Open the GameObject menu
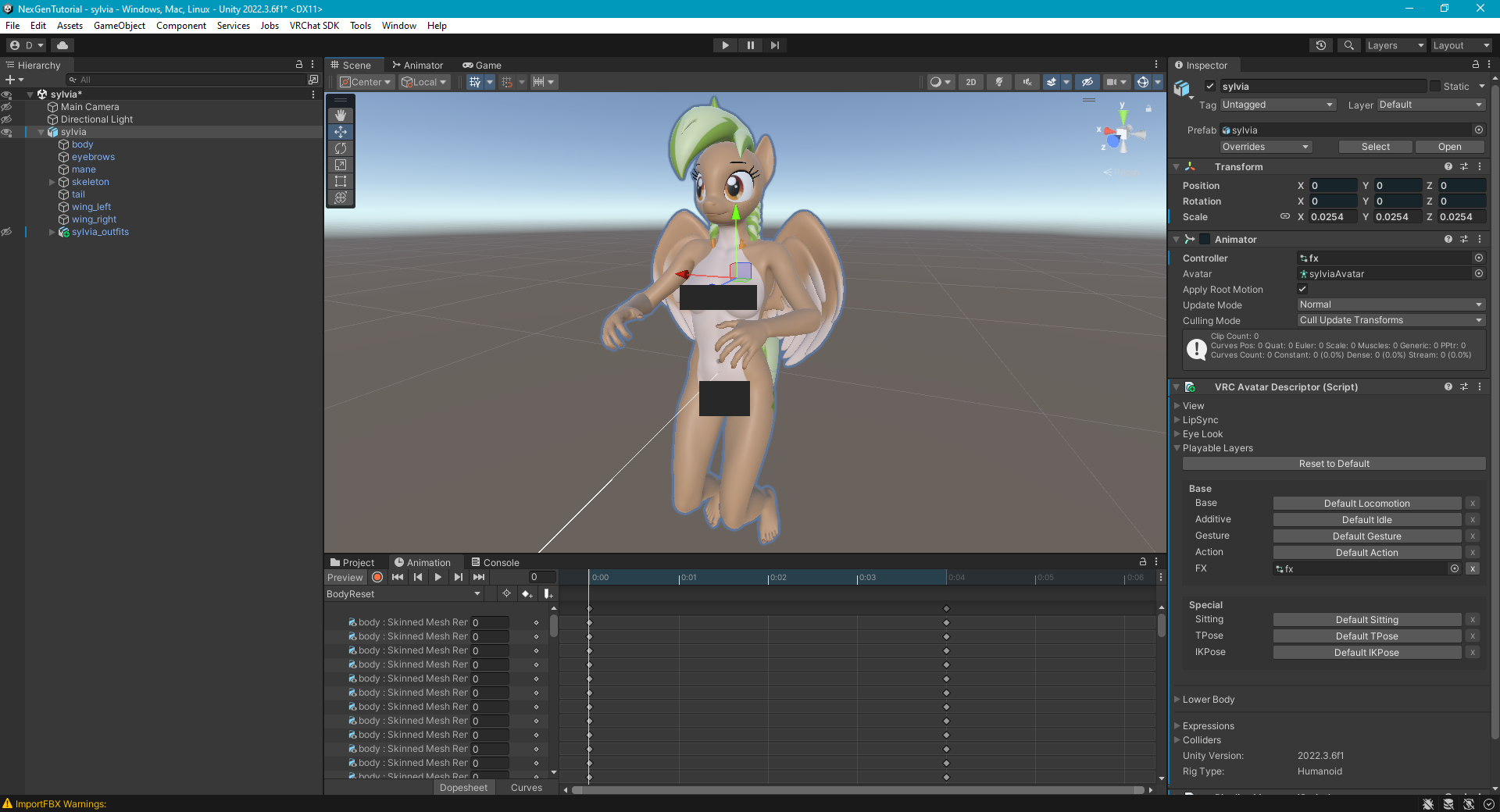 coord(120,26)
